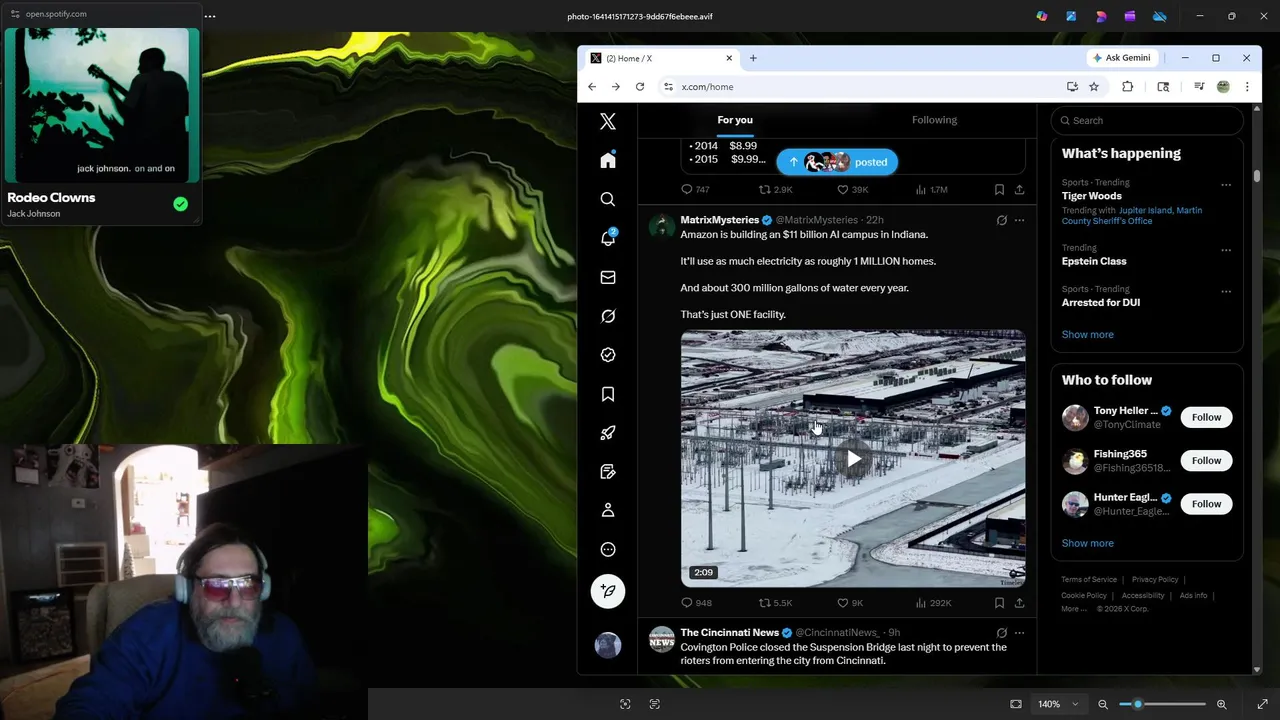Open Messages envelope icon

[608, 277]
